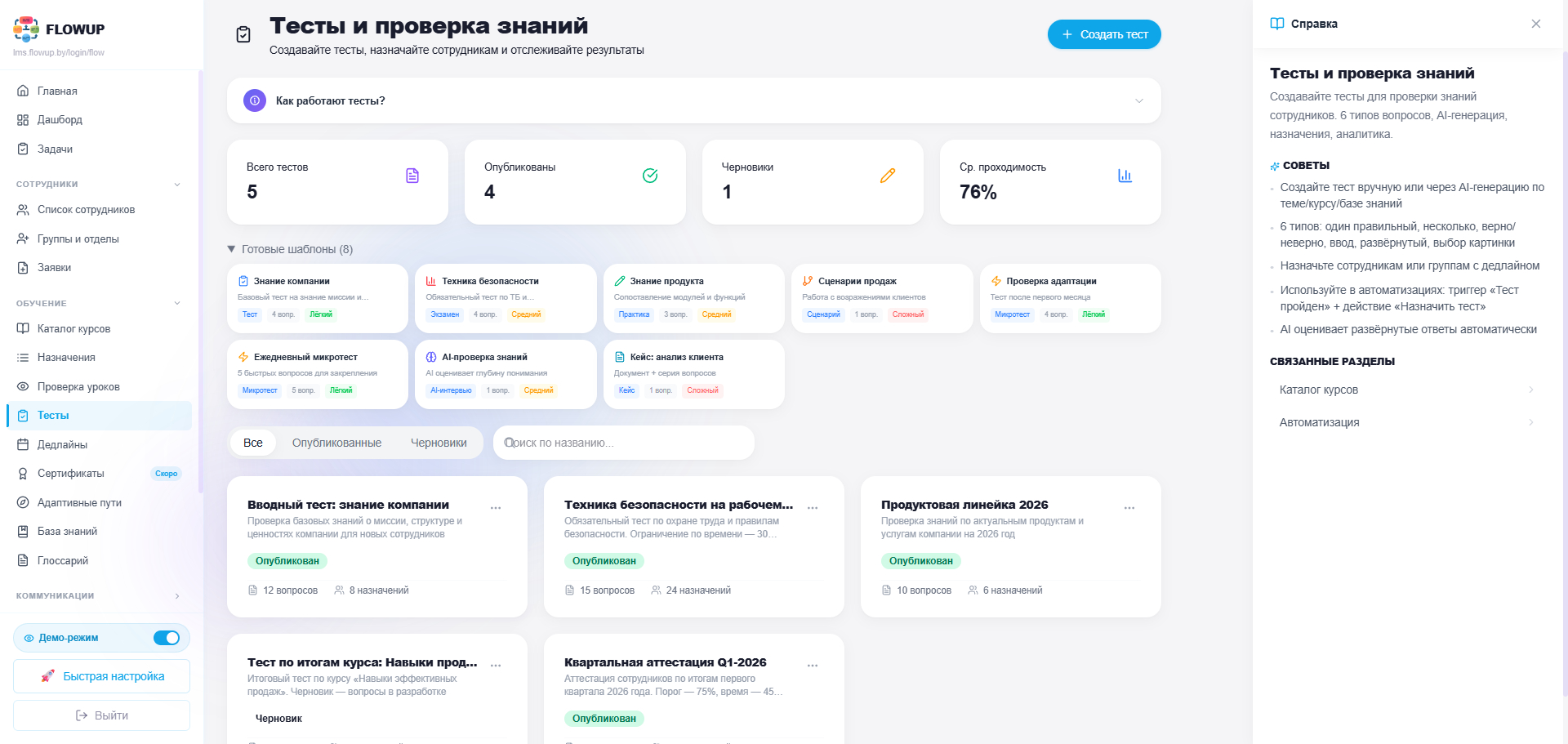Click the Всего тестов document icon
Viewport: 1568px width, 744px height.
pos(412,176)
